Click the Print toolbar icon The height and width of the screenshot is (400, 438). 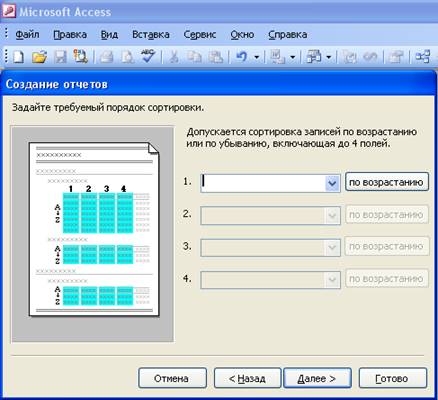point(106,57)
